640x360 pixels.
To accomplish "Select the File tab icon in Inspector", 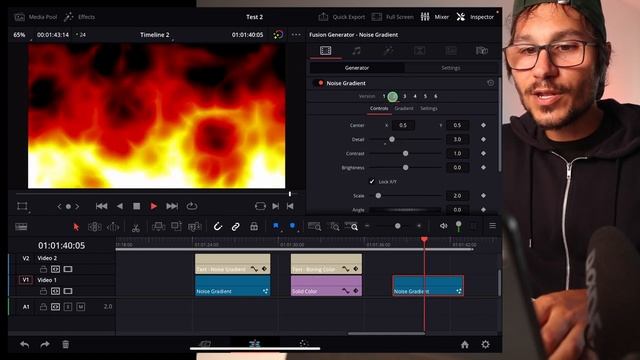I will (x=482, y=51).
